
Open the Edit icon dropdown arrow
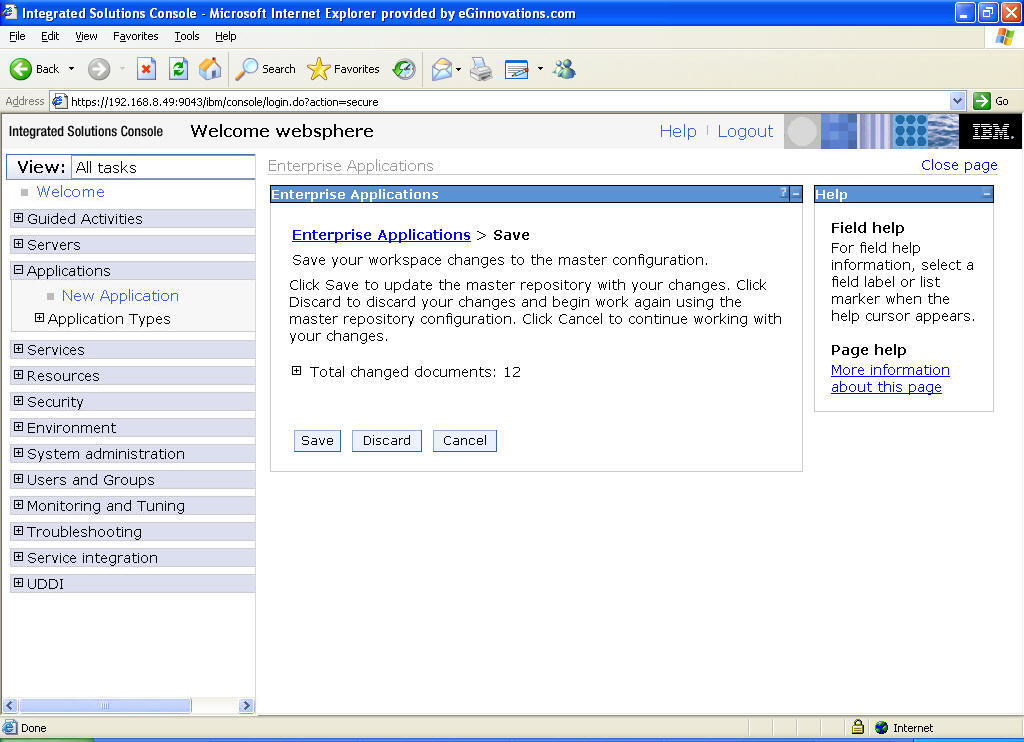click(540, 69)
